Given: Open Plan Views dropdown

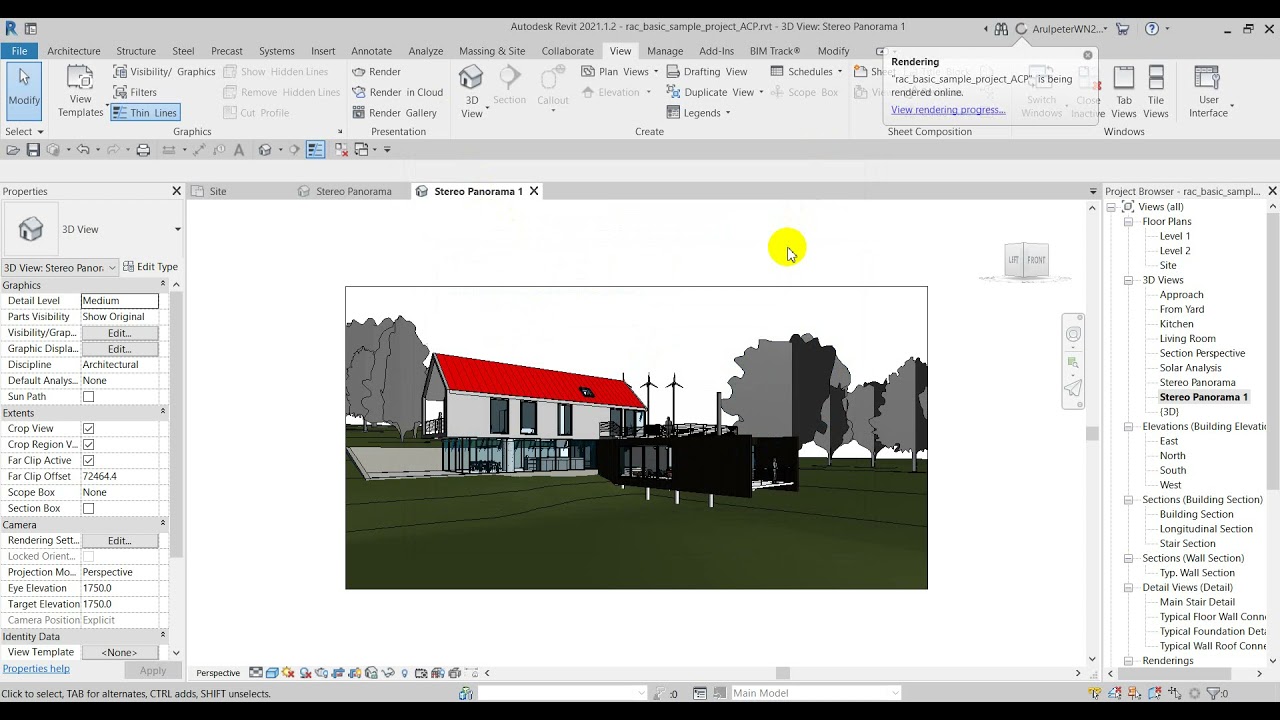Looking at the screenshot, I should [620, 72].
